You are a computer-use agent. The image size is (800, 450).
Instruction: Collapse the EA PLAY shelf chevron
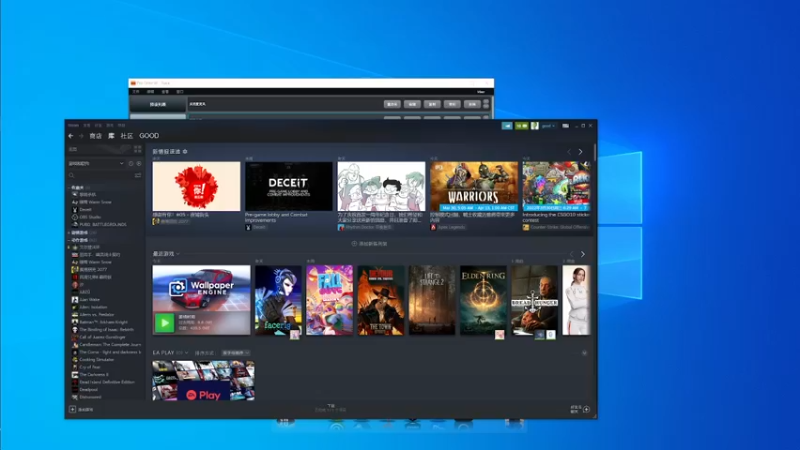pos(584,353)
